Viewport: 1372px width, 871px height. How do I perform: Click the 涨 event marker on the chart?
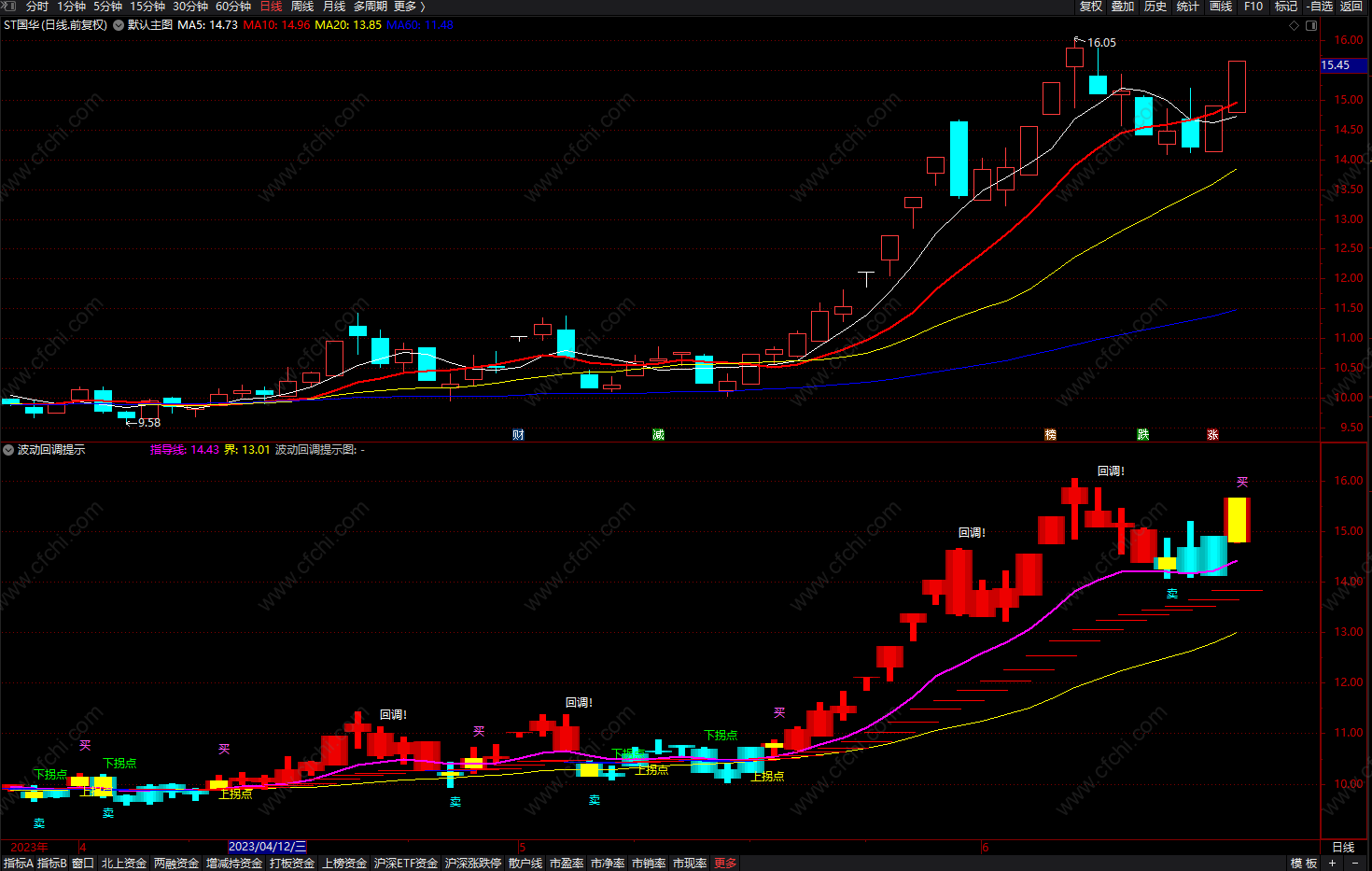tap(1212, 435)
